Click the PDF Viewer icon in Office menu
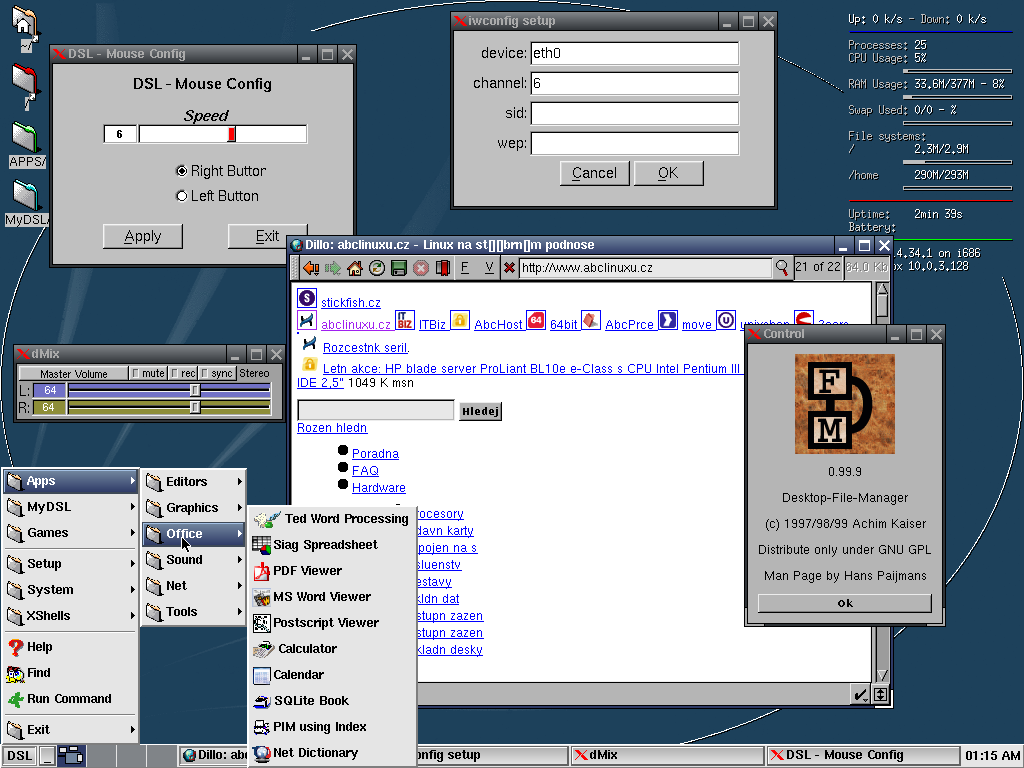Viewport: 1024px width, 768px height. pyautogui.click(x=262, y=571)
